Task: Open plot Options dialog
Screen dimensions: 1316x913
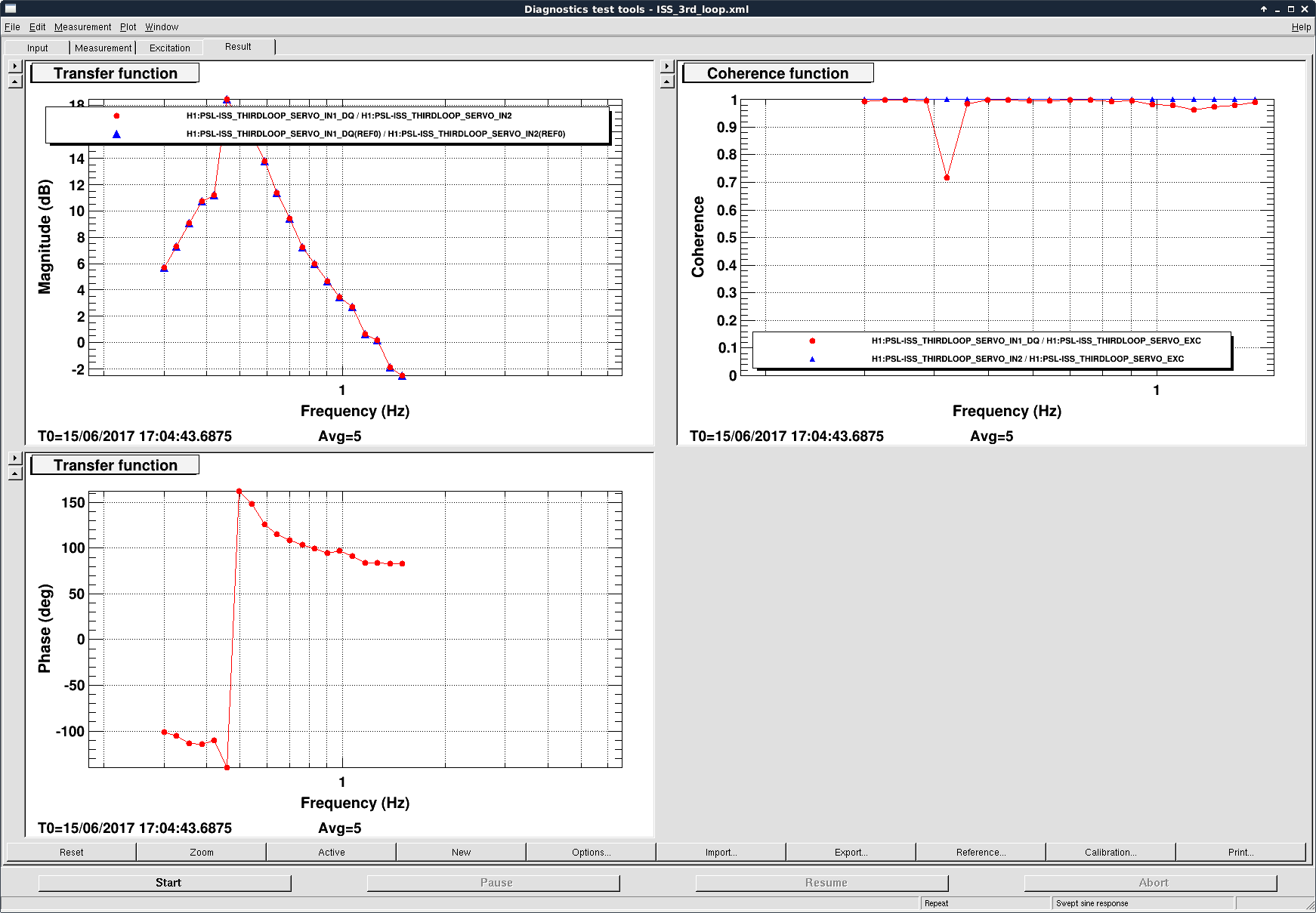Action: tap(592, 852)
